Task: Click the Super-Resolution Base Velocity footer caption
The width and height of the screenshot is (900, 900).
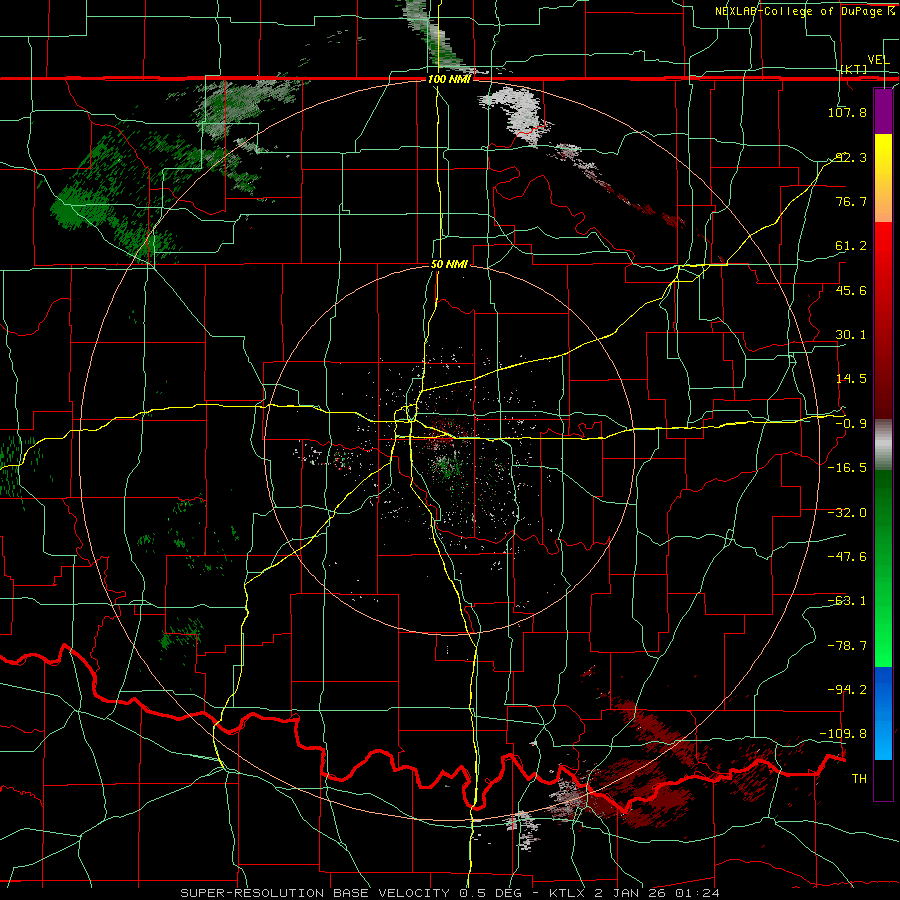Action: click(x=449, y=893)
